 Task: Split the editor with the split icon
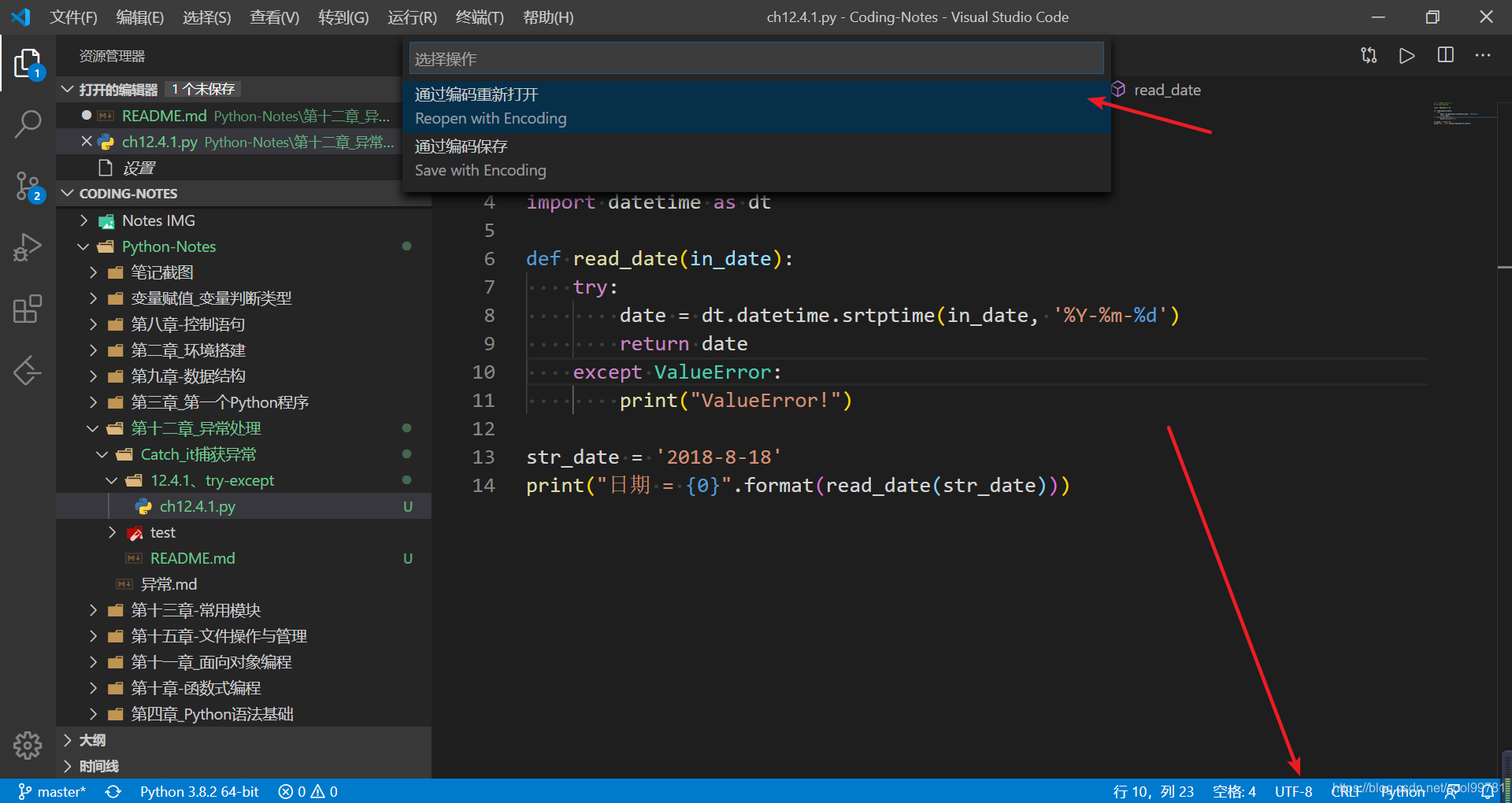(1445, 55)
